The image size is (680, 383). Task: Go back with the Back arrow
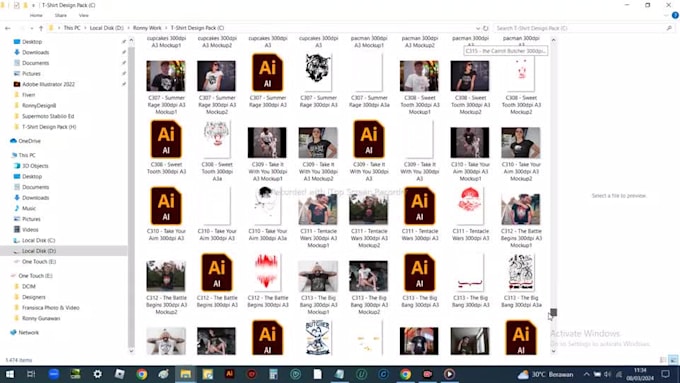[x=8, y=28]
